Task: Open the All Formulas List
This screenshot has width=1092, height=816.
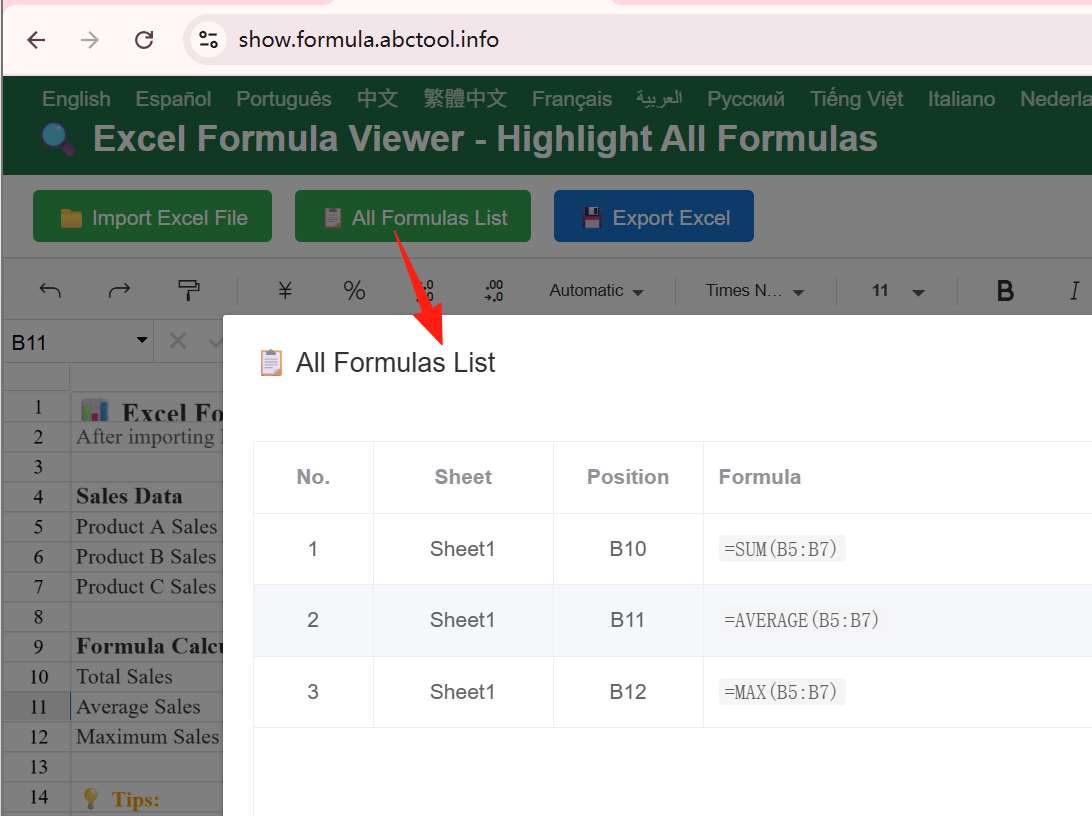Action: [412, 215]
